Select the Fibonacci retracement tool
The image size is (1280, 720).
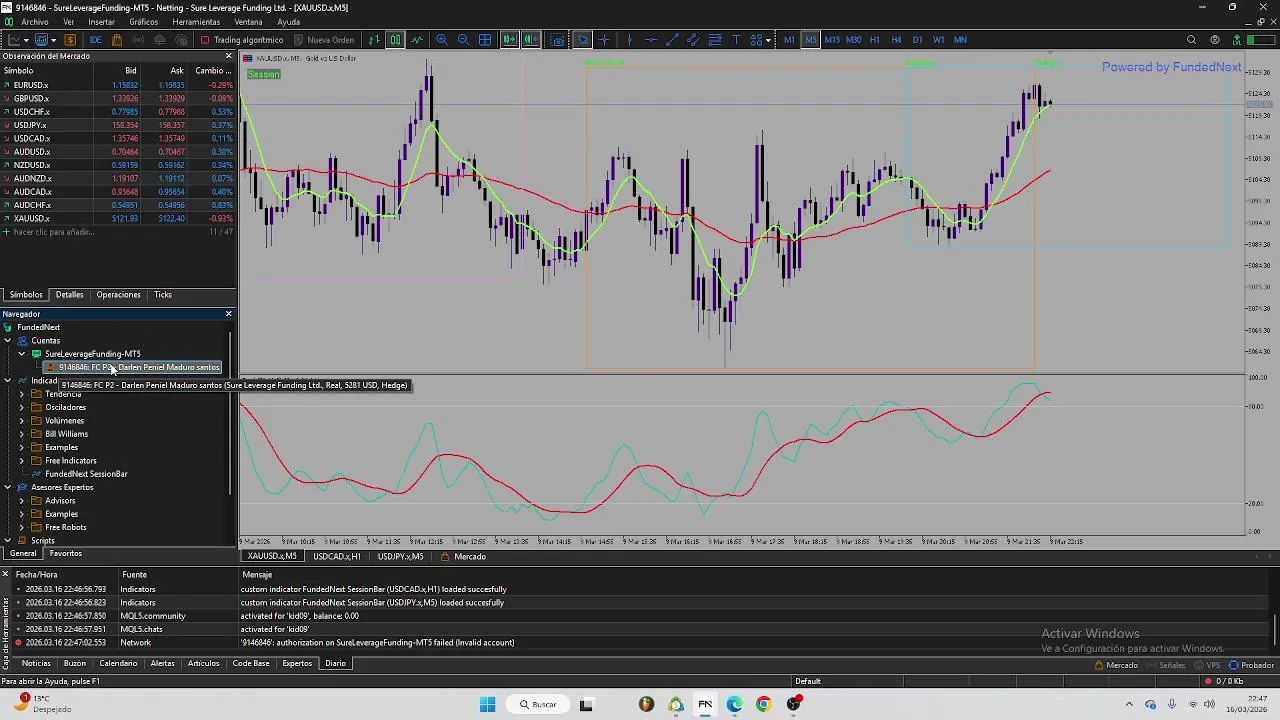pos(714,40)
